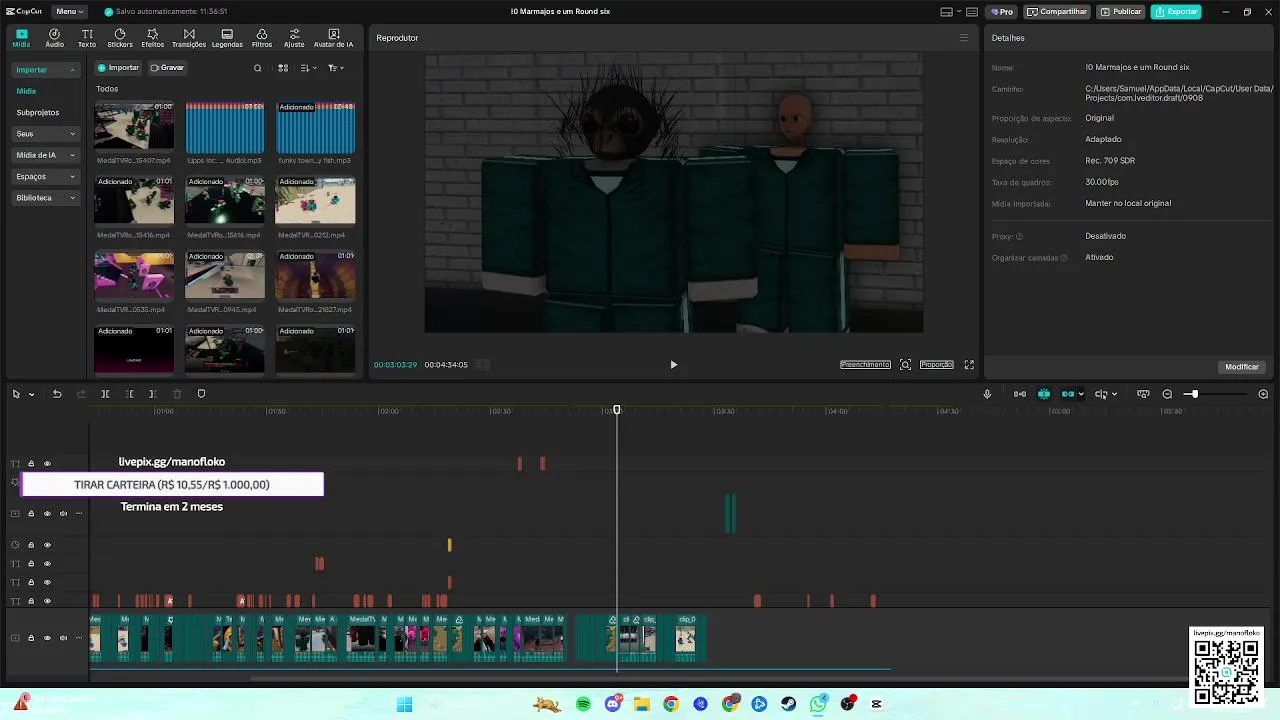1280x720 pixels.
Task: Delete right of playhead tool
Action: click(x=152, y=394)
